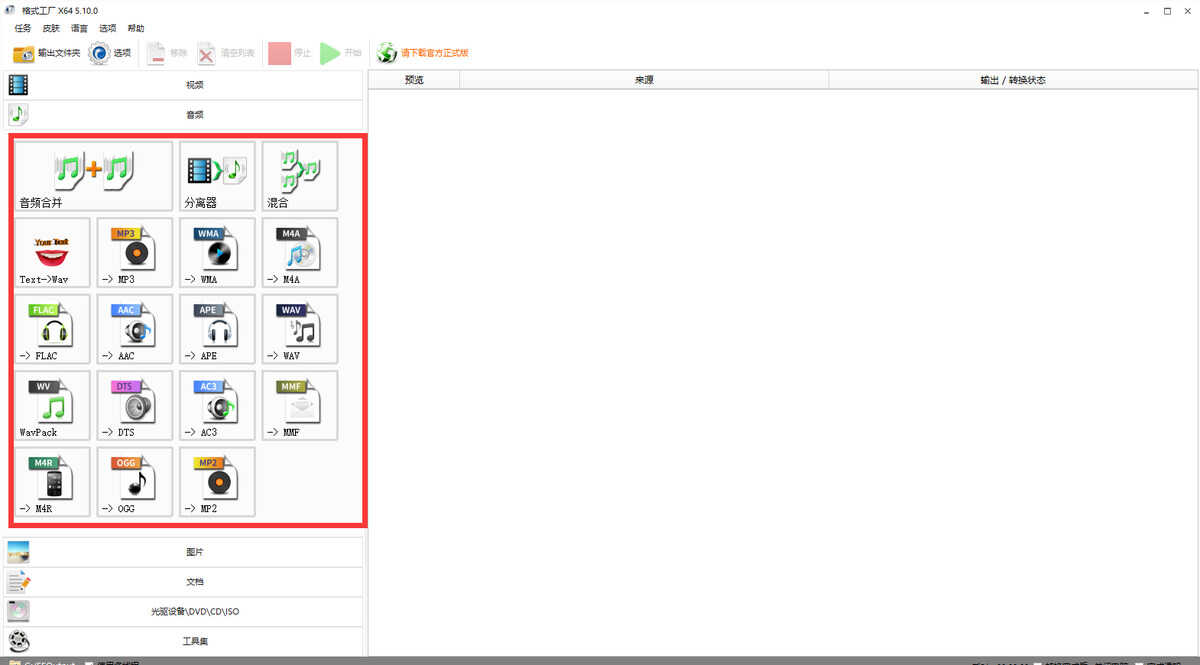Screen dimensions: 1200x665
Task: Click the -> OGG converter tile
Action: tap(134, 482)
